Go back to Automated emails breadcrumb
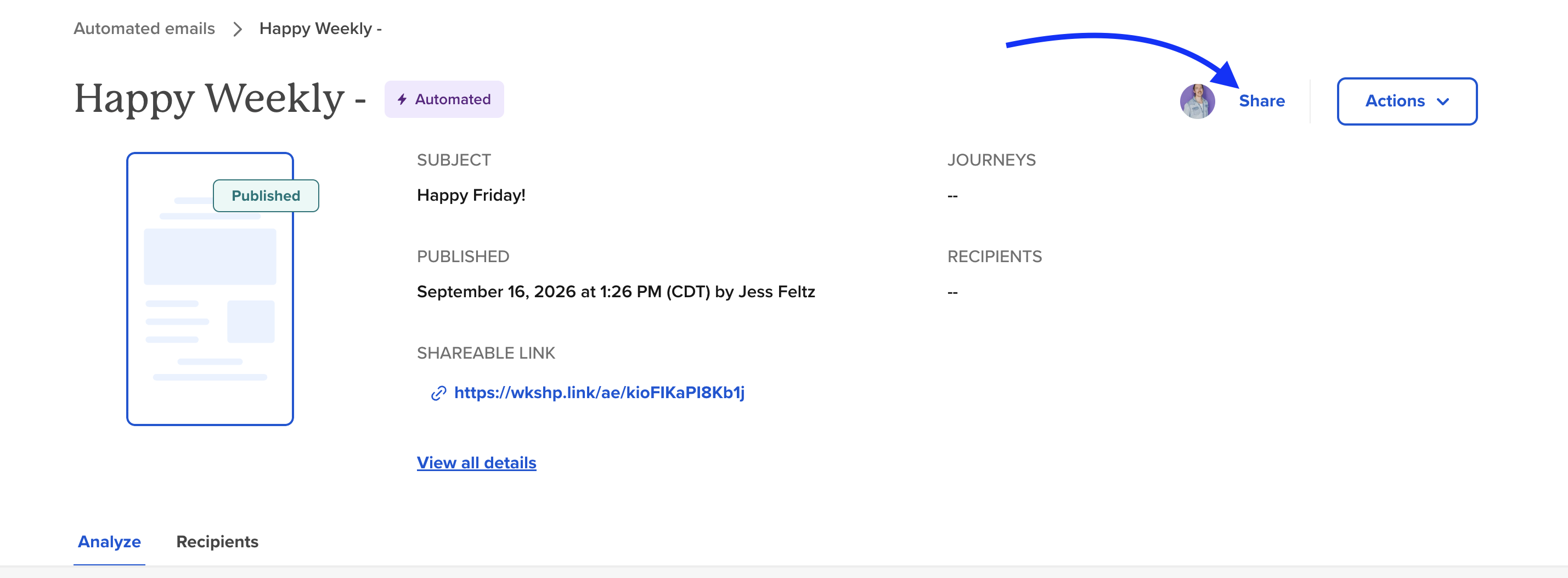The image size is (1568, 578). click(144, 29)
